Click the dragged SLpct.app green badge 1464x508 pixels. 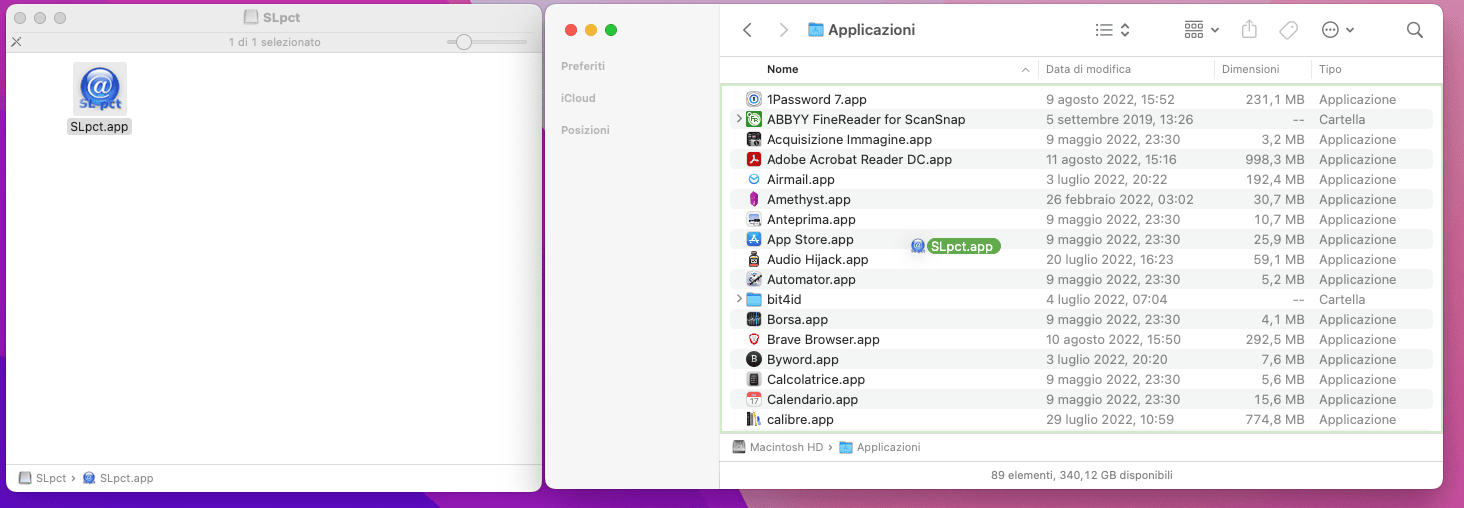(962, 246)
